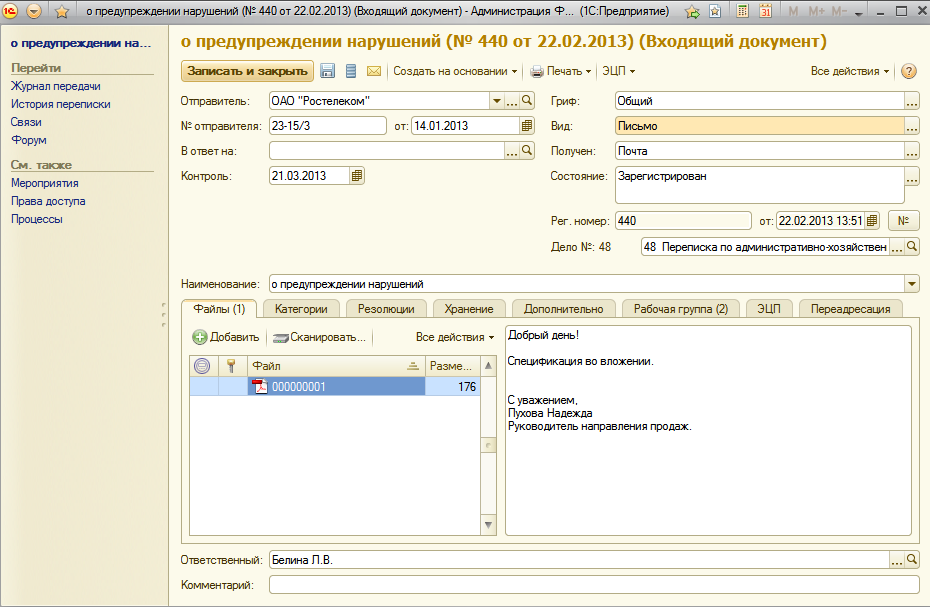Click into the Комментарий input field
Image resolution: width=931 pixels, height=607 pixels.
click(x=594, y=584)
